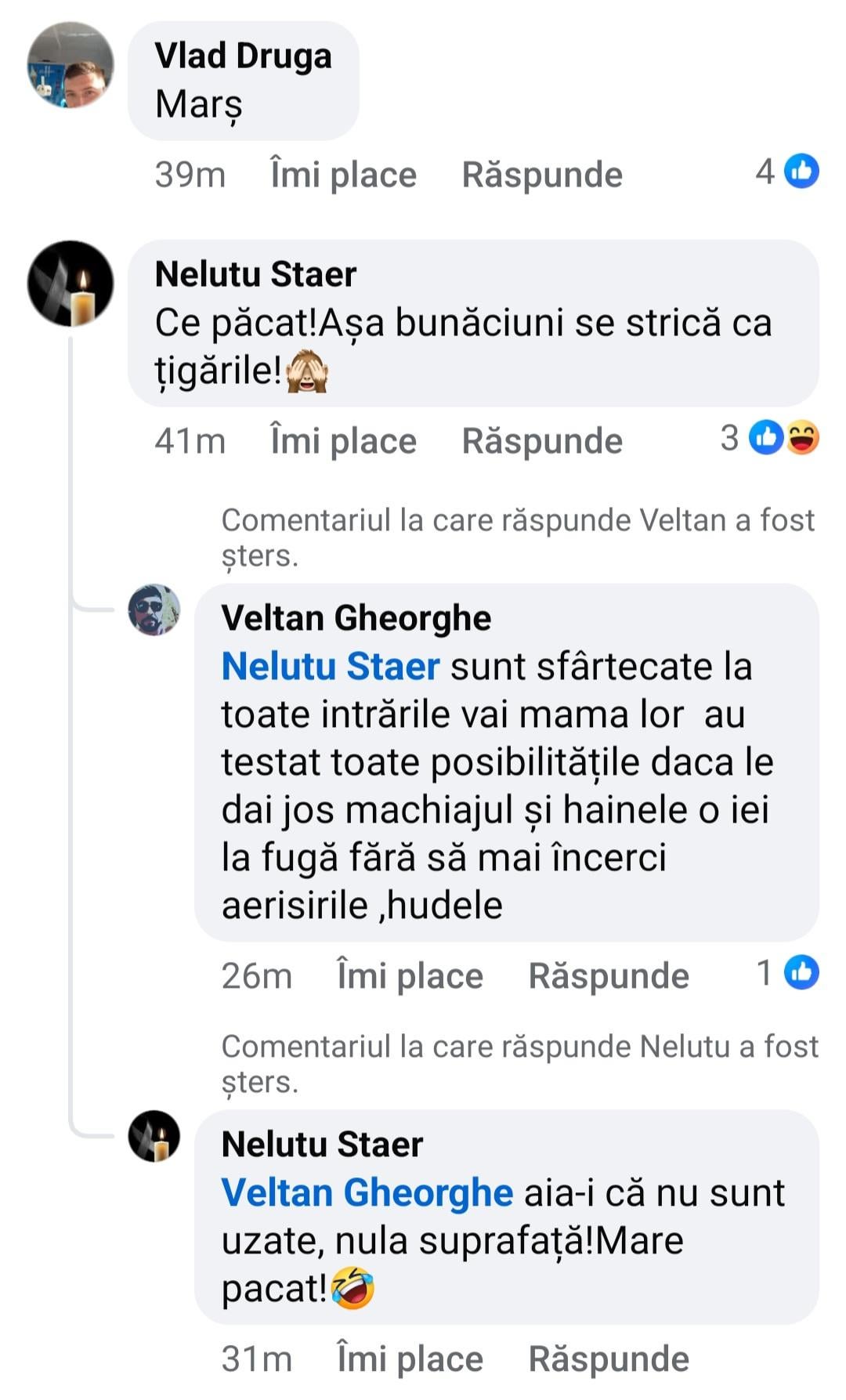View like reaction on Vlad Druga's comment

coord(802,172)
